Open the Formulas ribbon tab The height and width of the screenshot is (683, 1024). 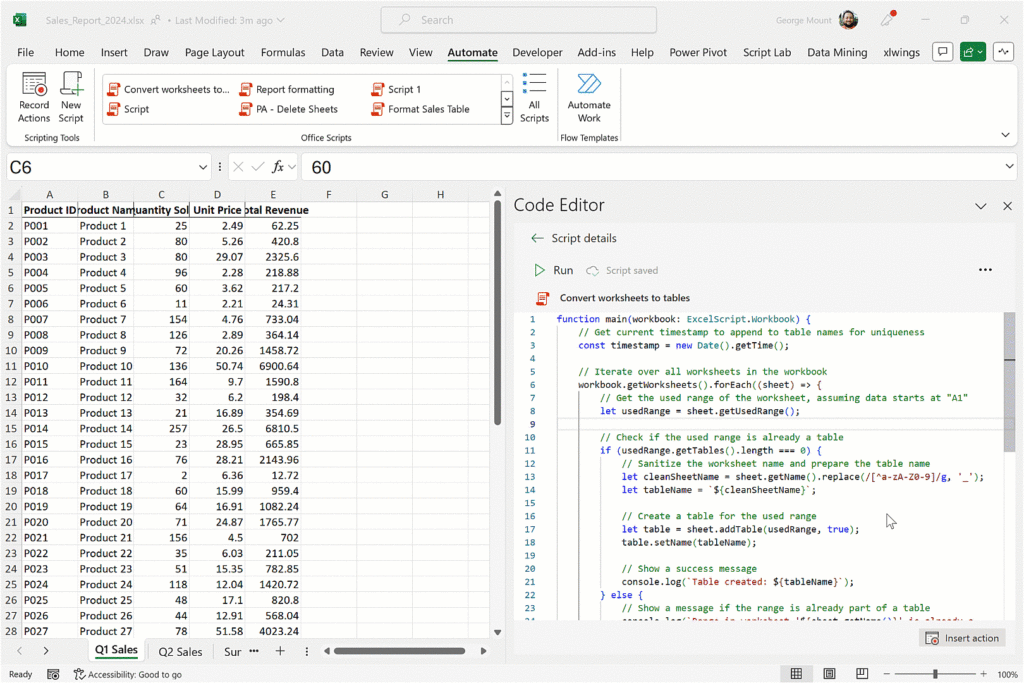pyautogui.click(x=283, y=53)
